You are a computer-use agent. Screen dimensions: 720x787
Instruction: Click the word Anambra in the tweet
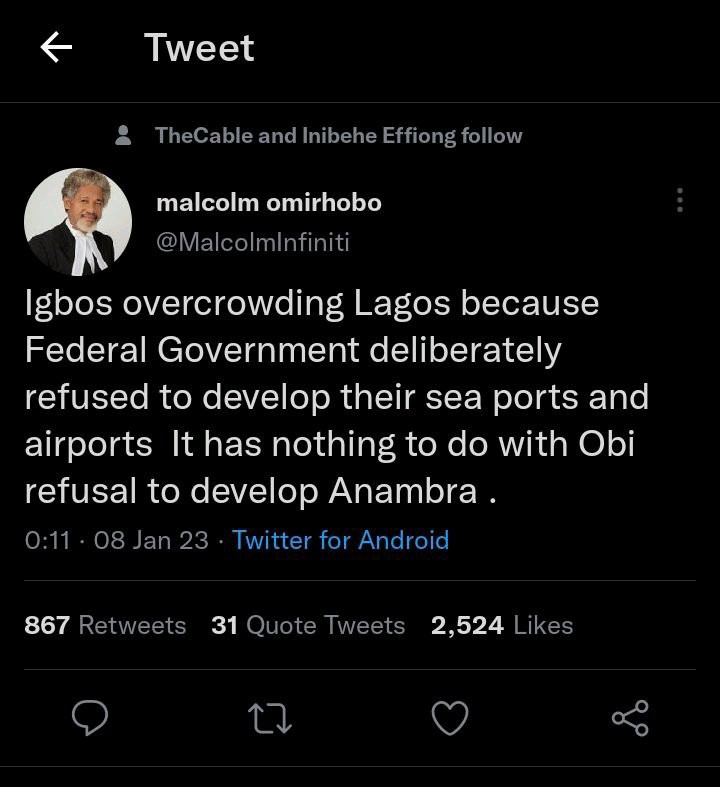(403, 490)
